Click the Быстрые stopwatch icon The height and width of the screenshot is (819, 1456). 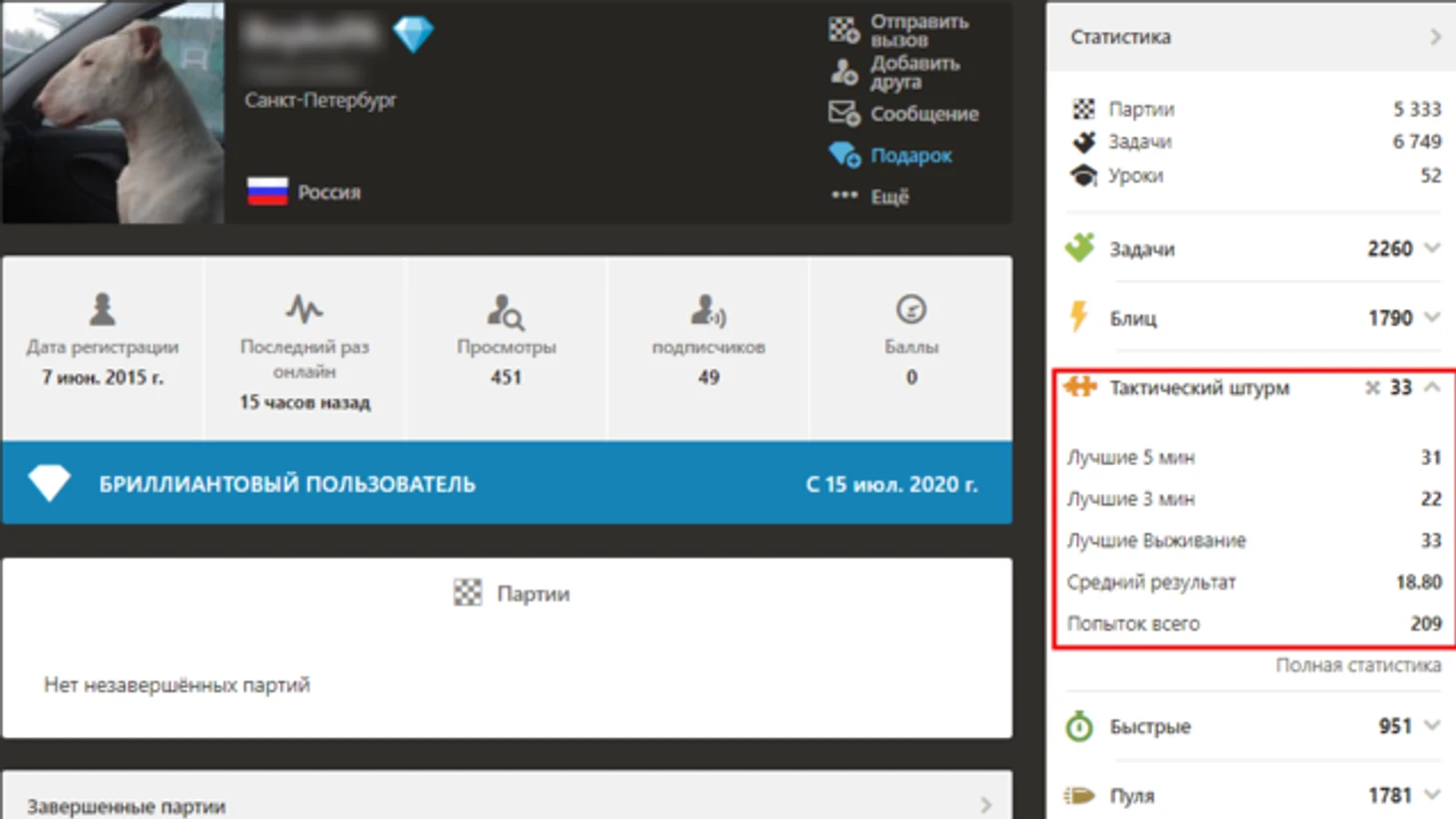[x=1079, y=725]
